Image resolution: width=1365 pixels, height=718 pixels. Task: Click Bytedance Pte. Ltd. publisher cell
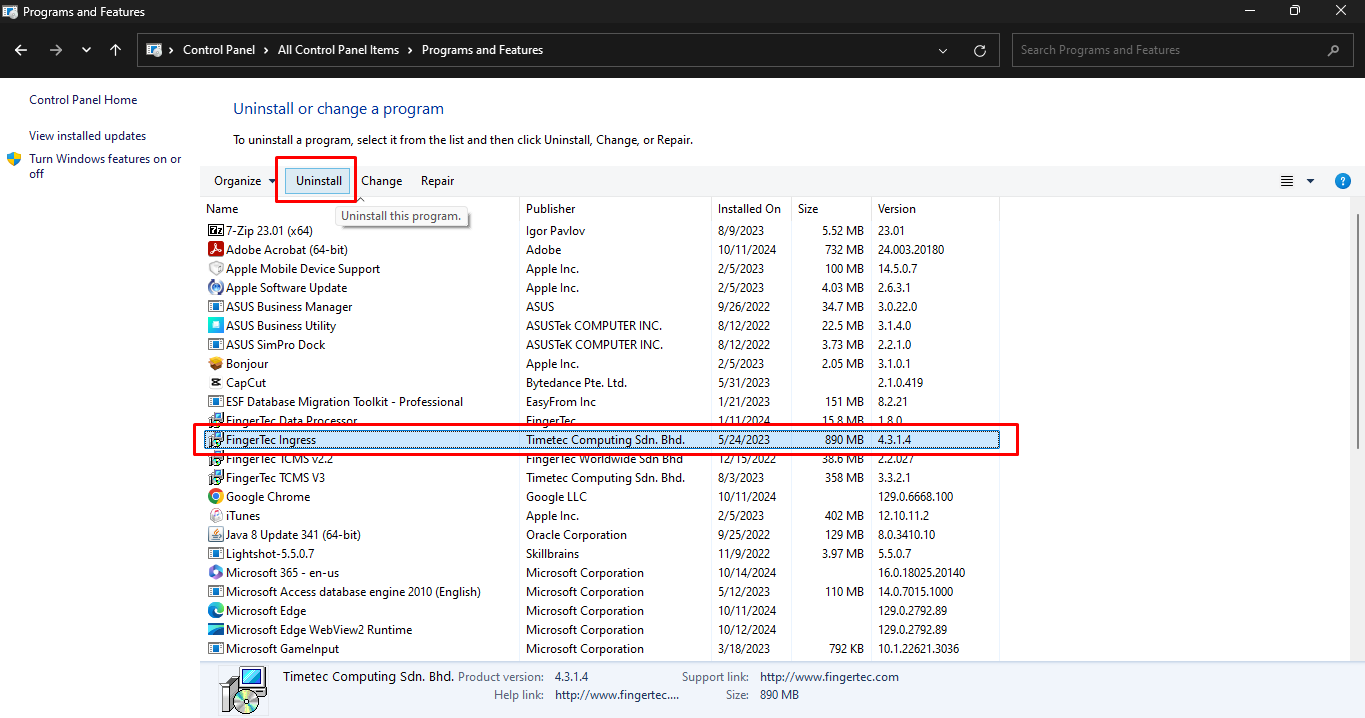[x=576, y=383]
